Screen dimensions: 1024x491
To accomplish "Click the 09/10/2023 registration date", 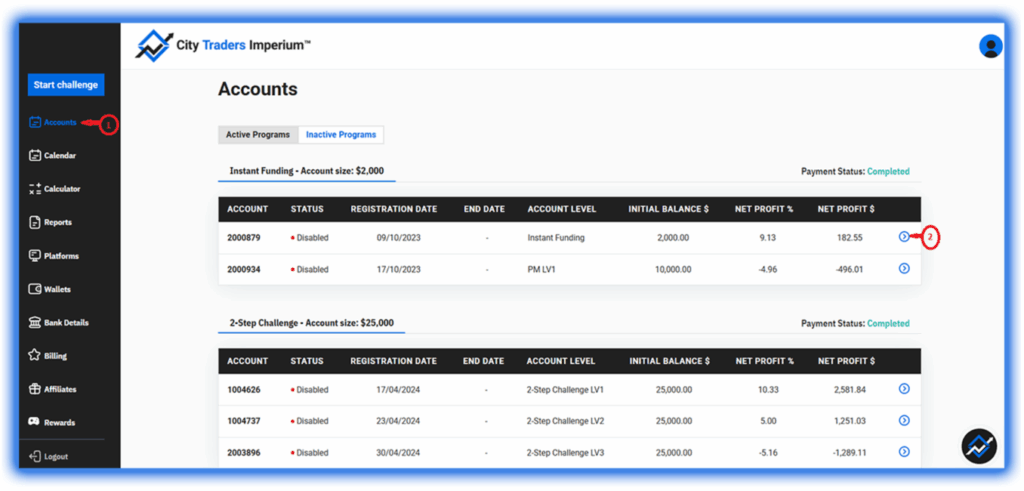I will (398, 238).
